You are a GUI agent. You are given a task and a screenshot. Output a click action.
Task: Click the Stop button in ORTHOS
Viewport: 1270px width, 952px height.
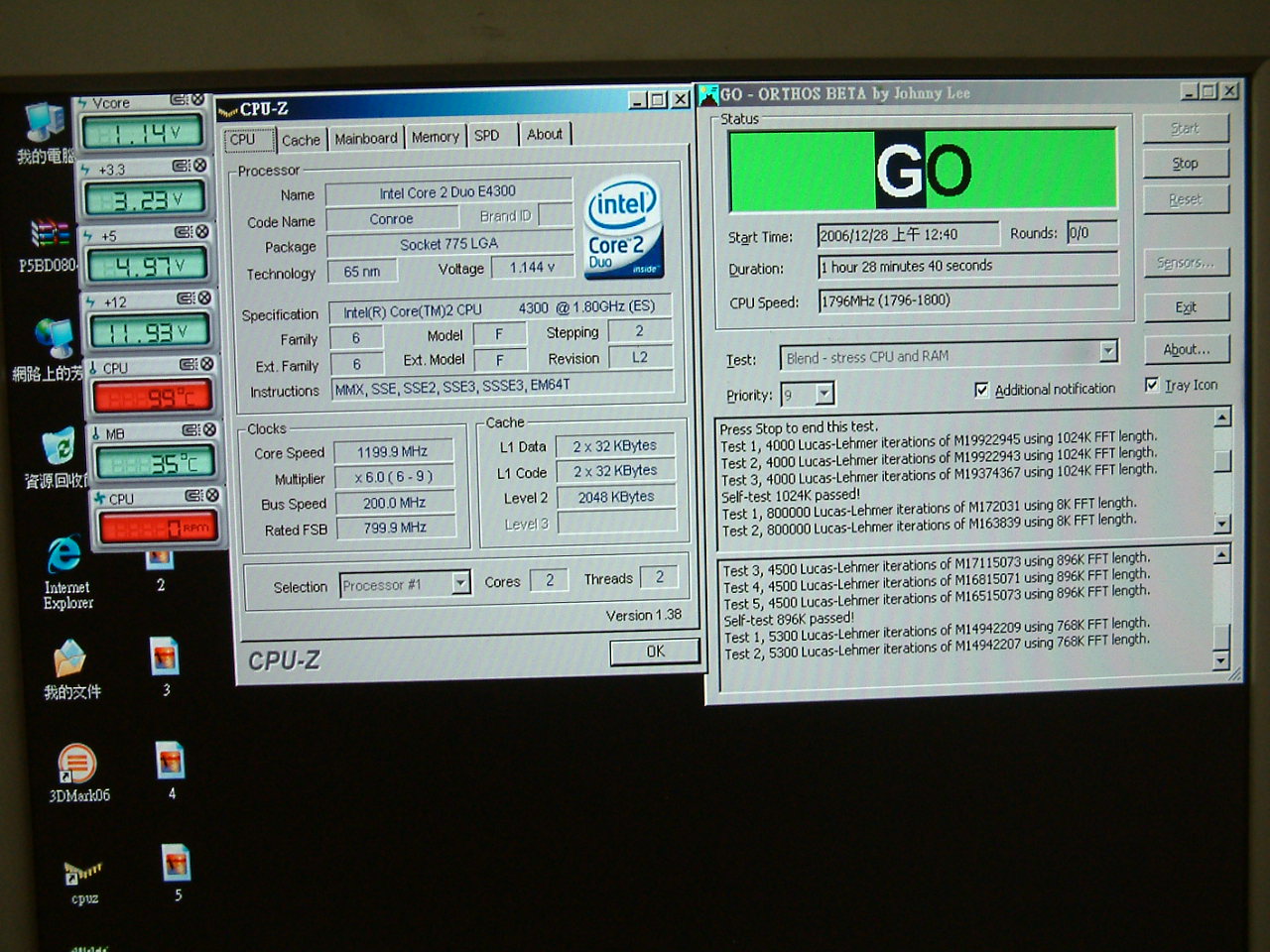(x=1185, y=163)
